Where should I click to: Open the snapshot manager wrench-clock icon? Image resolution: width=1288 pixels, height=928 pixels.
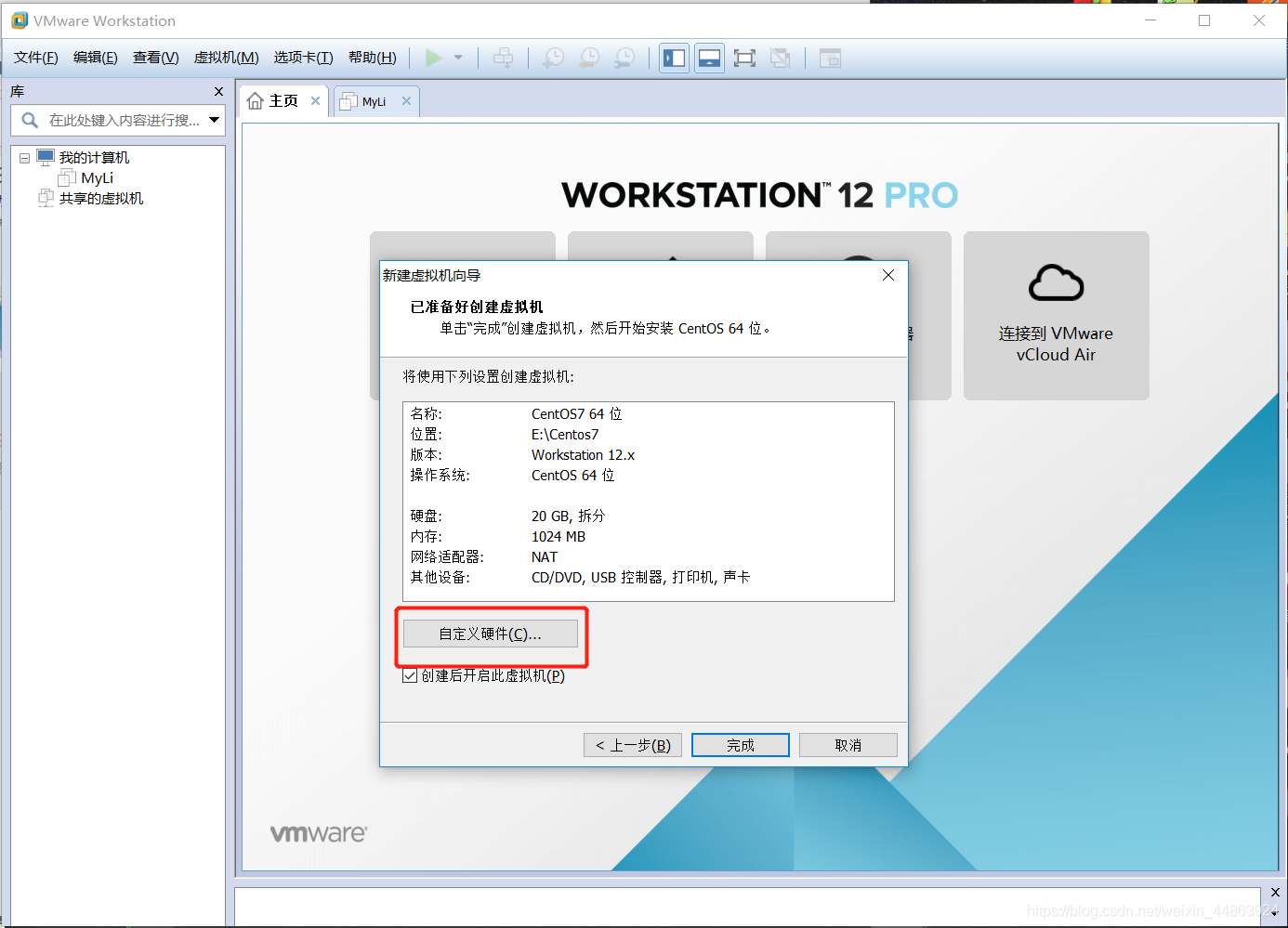click(x=624, y=58)
